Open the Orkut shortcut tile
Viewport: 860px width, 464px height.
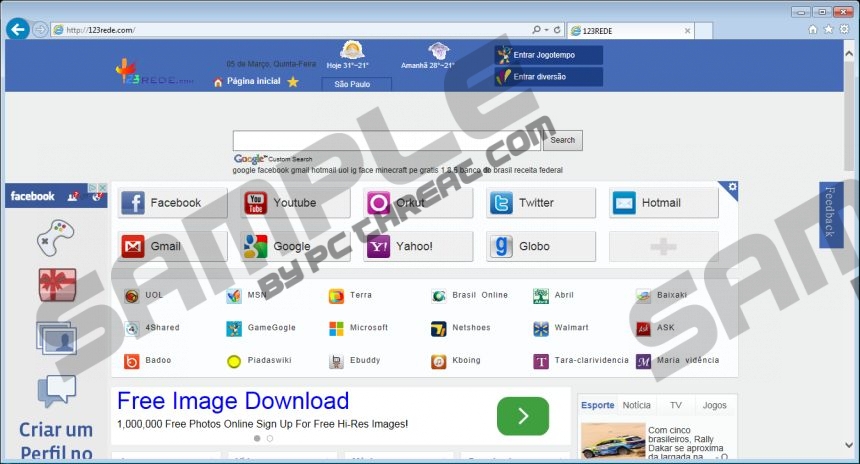[418, 203]
